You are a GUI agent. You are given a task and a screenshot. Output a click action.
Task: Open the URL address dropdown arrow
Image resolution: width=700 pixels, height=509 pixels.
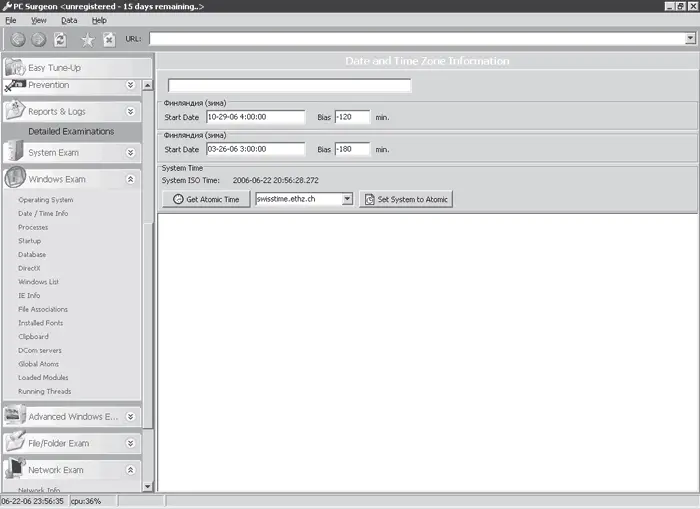[690, 39]
